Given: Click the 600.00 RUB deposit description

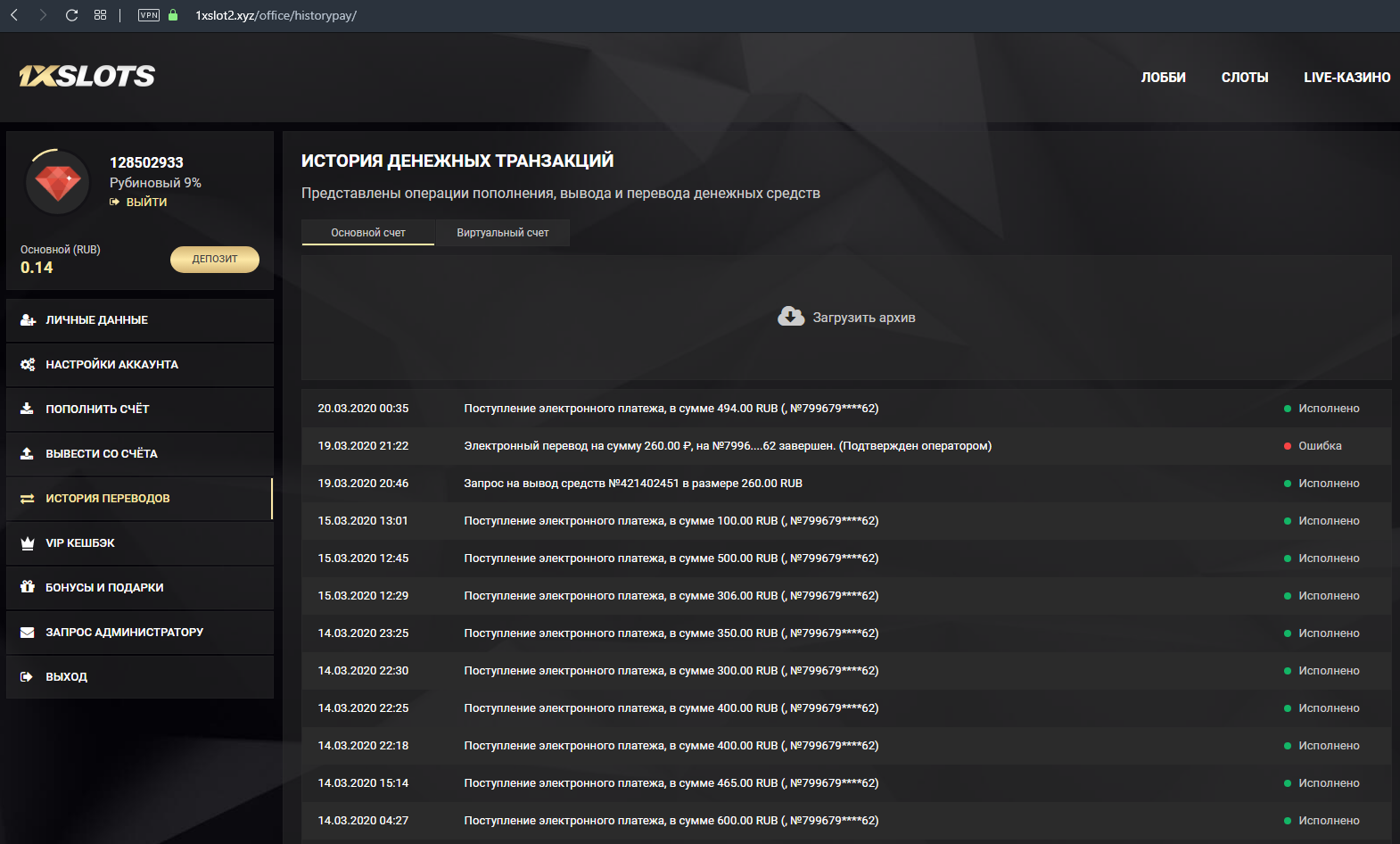Looking at the screenshot, I should [x=671, y=821].
